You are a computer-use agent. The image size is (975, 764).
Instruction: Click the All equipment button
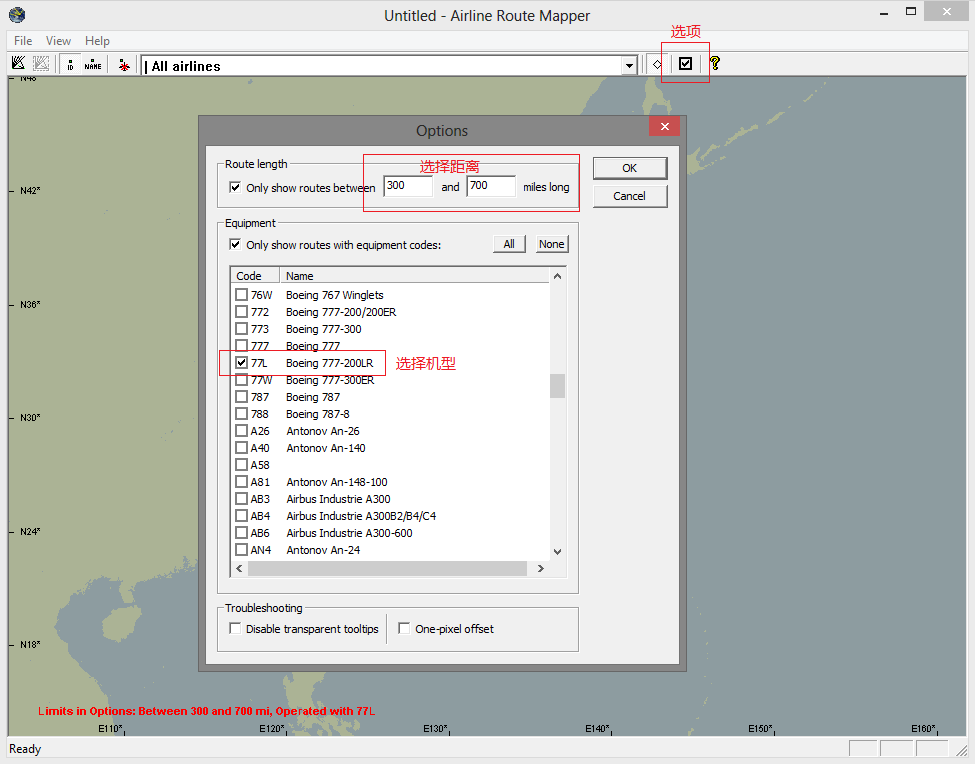[x=509, y=244]
